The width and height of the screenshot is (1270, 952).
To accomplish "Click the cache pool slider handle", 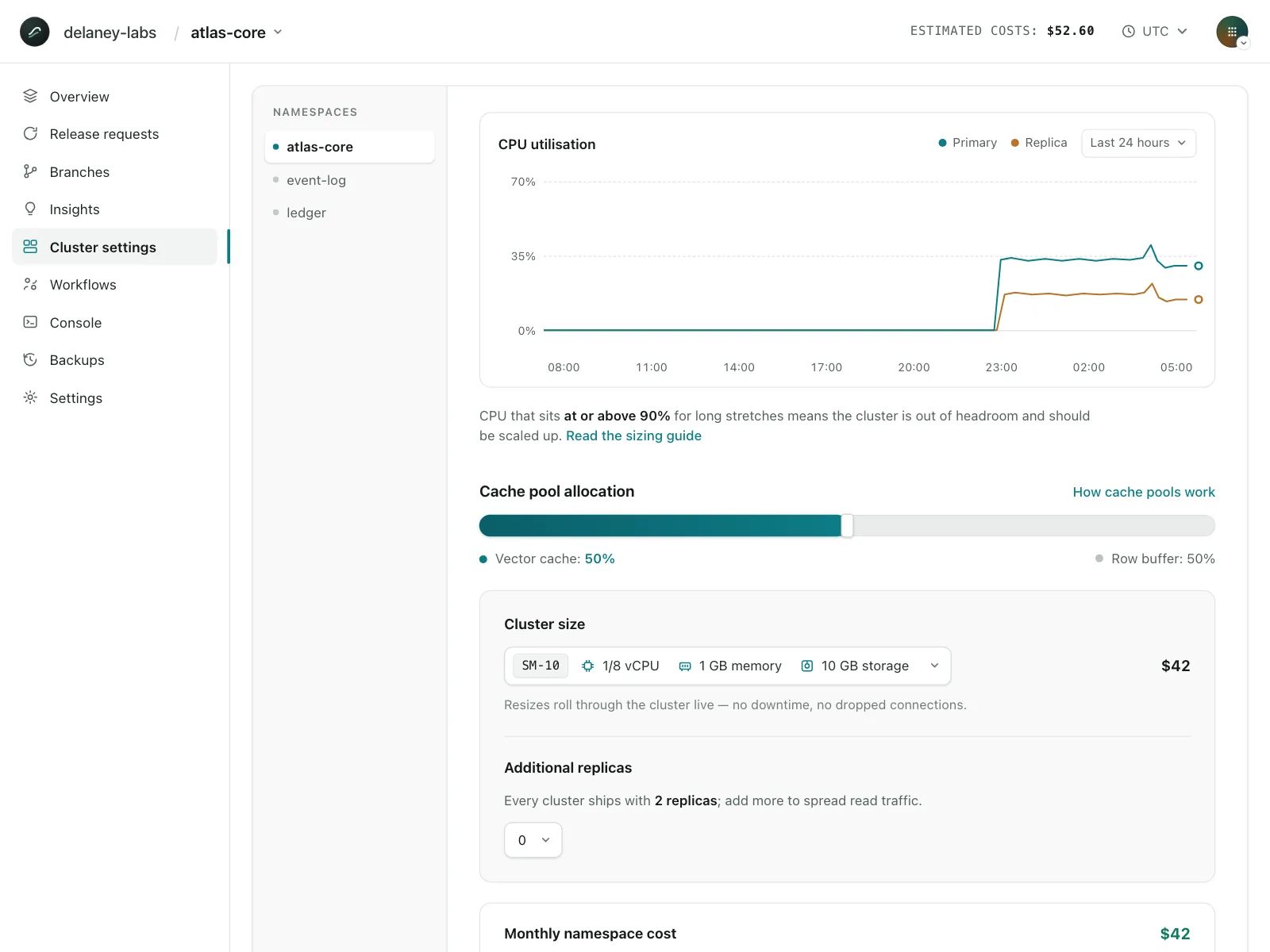I will coord(847,525).
